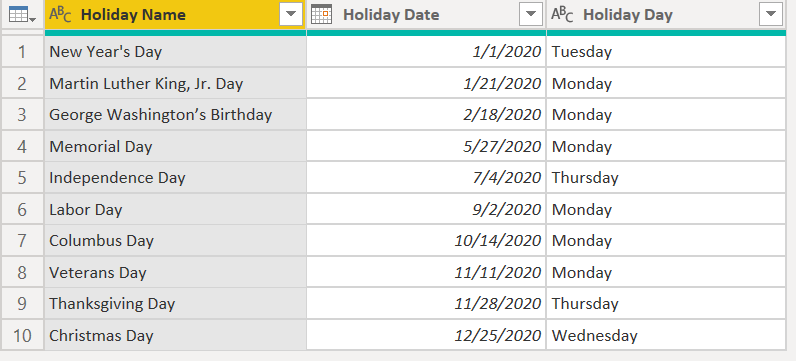This screenshot has width=796, height=361.
Task: Click the 7/4/2020 date cell
Action: pyautogui.click(x=426, y=178)
